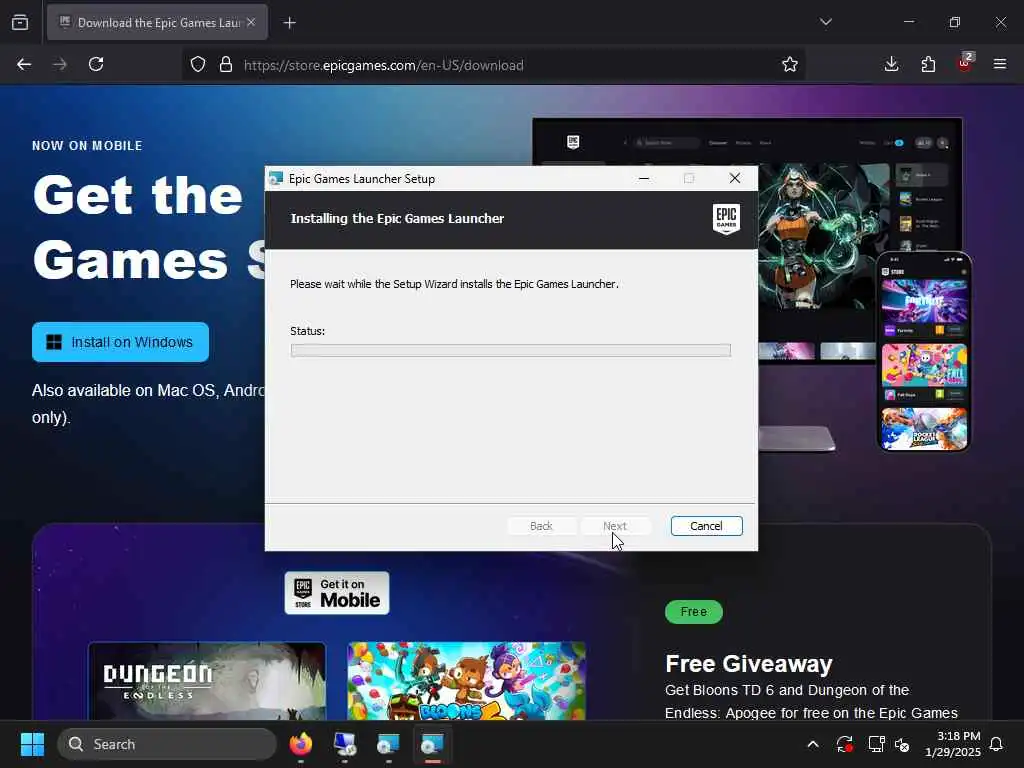The image size is (1024, 768).
Task: Open a new browser tab
Action: [289, 23]
